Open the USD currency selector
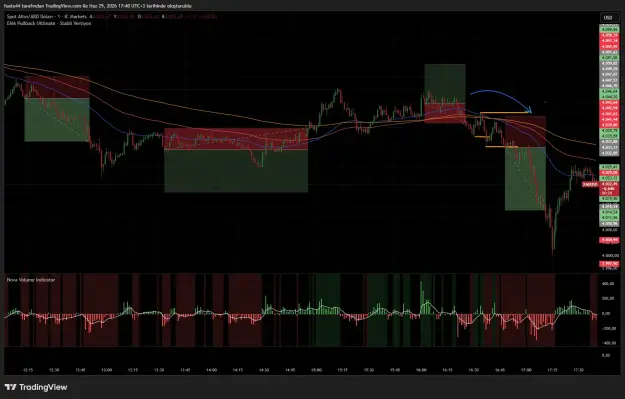 point(608,18)
